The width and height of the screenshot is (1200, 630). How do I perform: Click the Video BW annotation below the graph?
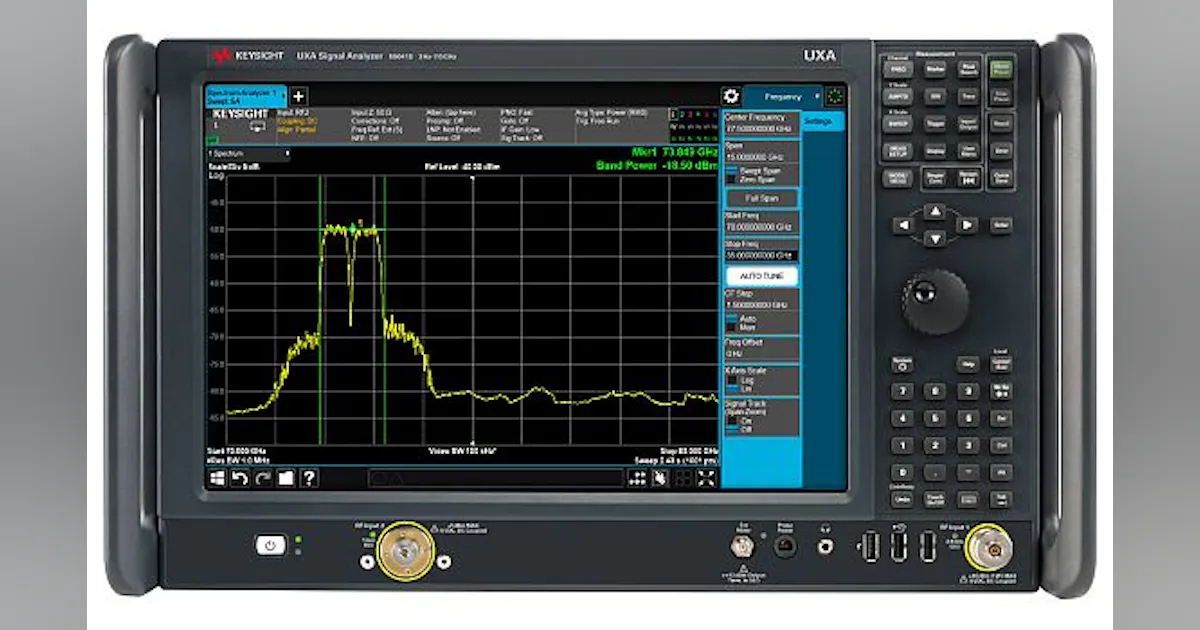pyautogui.click(x=463, y=451)
